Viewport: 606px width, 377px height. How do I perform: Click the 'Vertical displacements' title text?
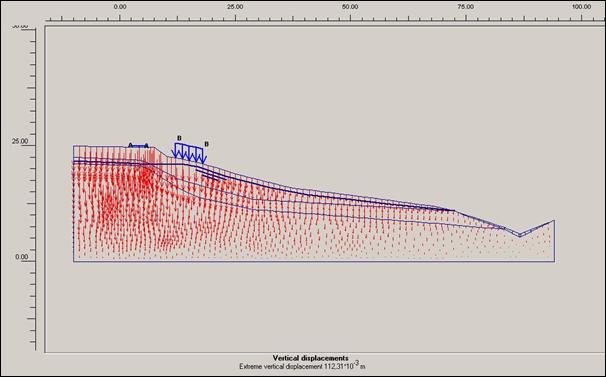click(310, 358)
